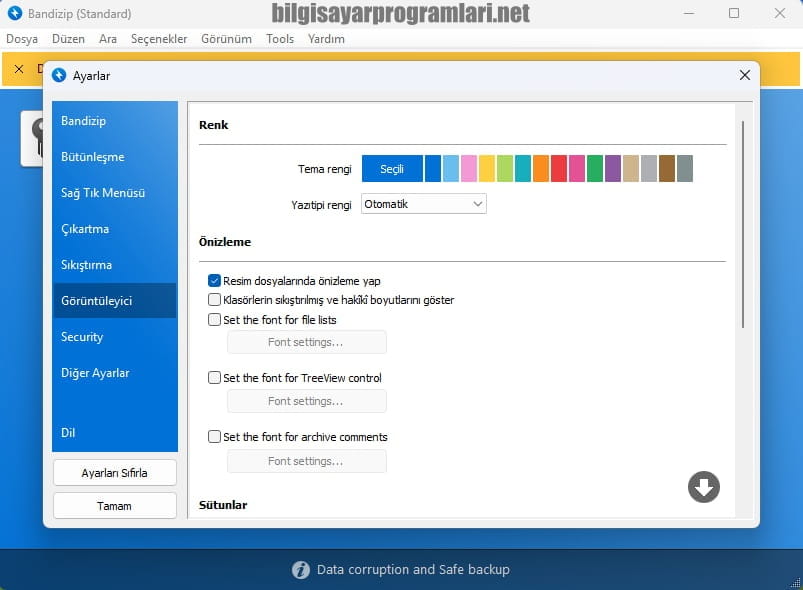
Task: Choose the slate gray theme color swatch
Action: click(x=685, y=168)
